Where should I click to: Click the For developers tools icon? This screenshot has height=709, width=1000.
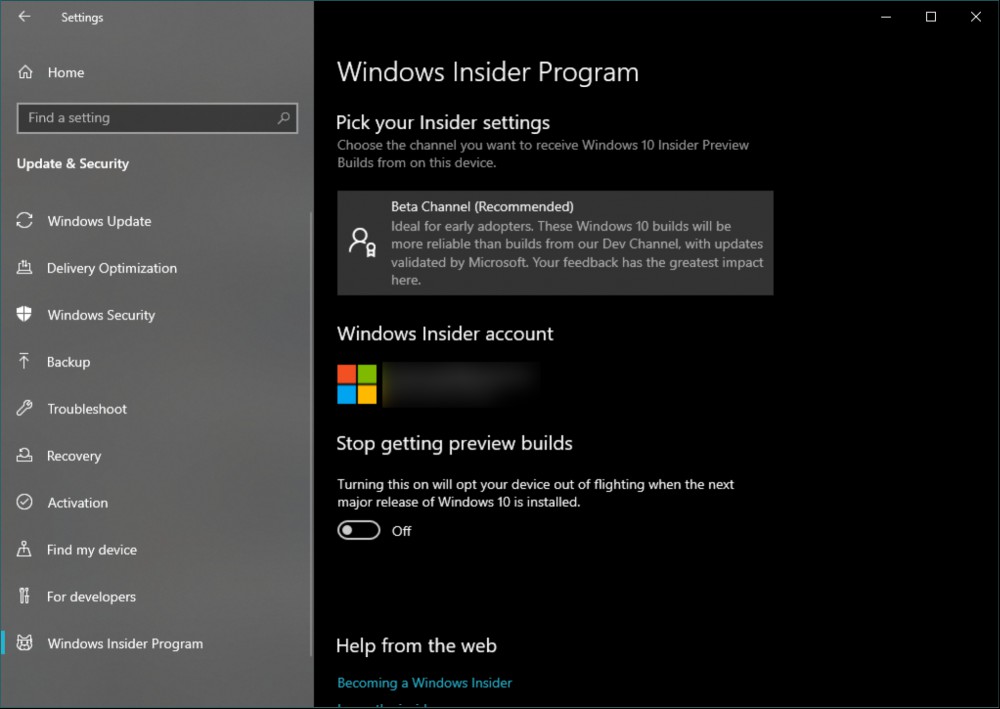(x=24, y=596)
